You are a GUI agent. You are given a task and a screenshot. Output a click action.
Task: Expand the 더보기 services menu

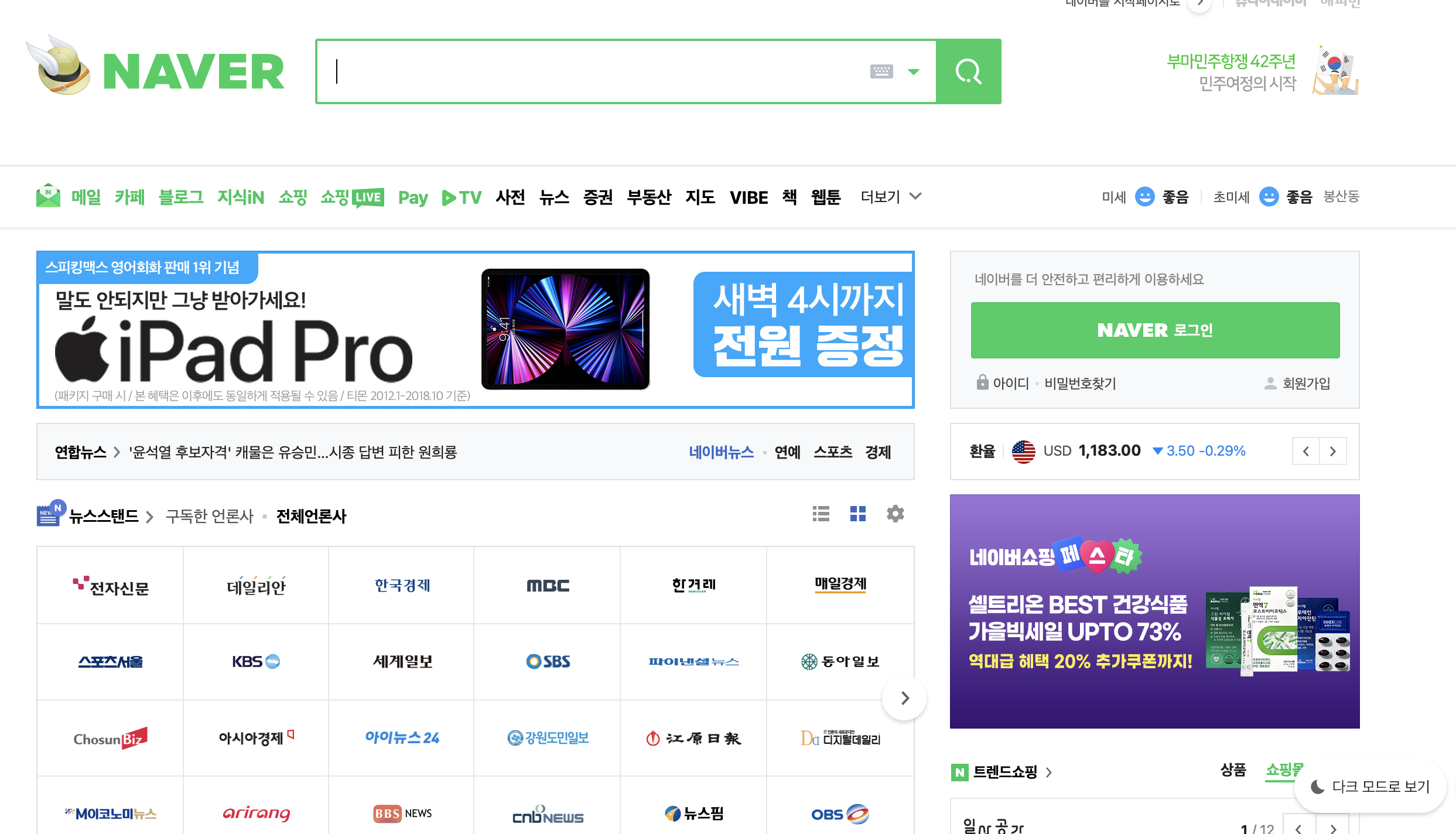(890, 197)
